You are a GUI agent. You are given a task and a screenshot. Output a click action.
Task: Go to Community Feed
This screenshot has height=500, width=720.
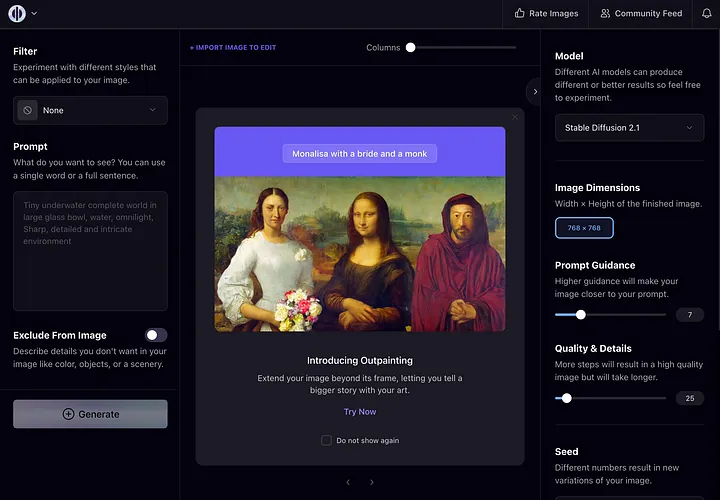641,13
